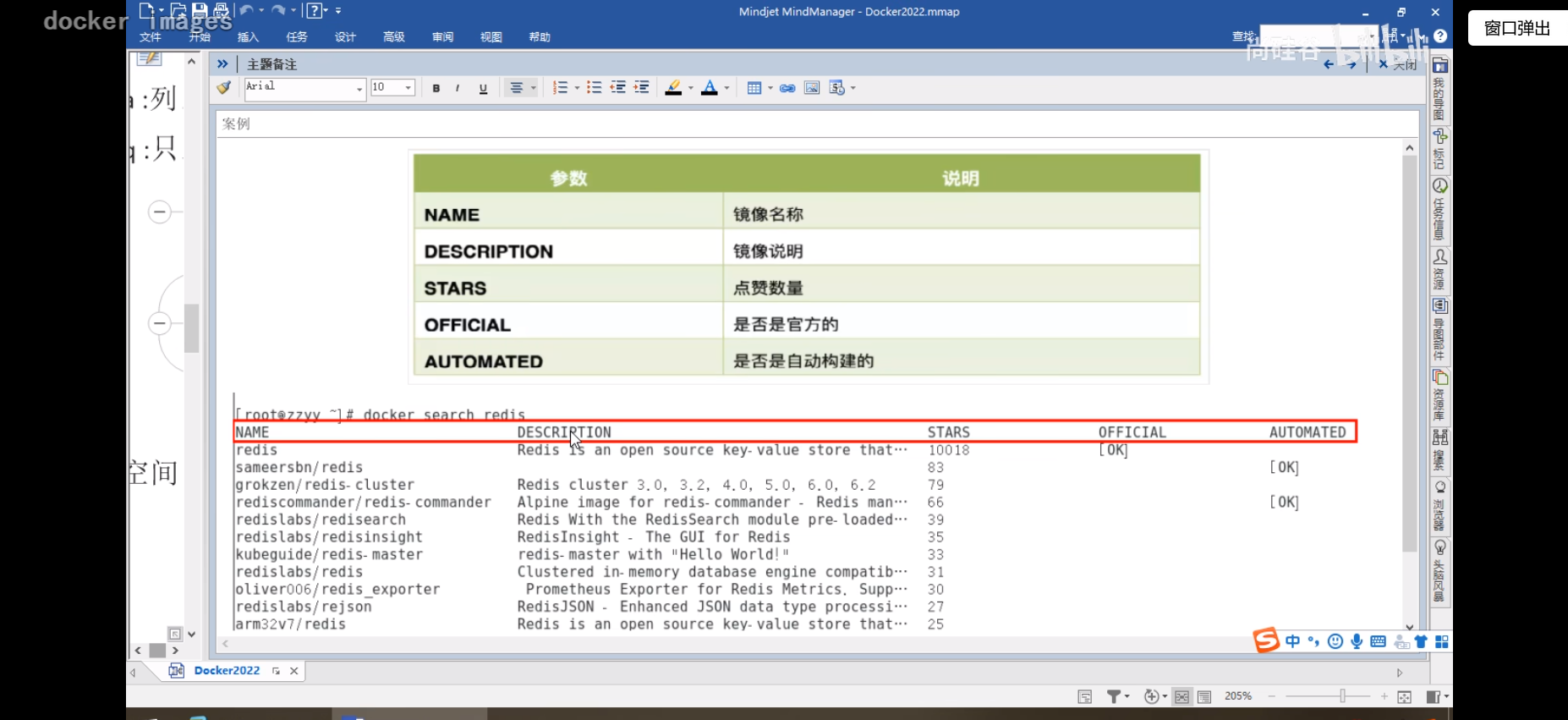Apply numbered list formatting
Screen dimensions: 1568x720
tap(560, 88)
